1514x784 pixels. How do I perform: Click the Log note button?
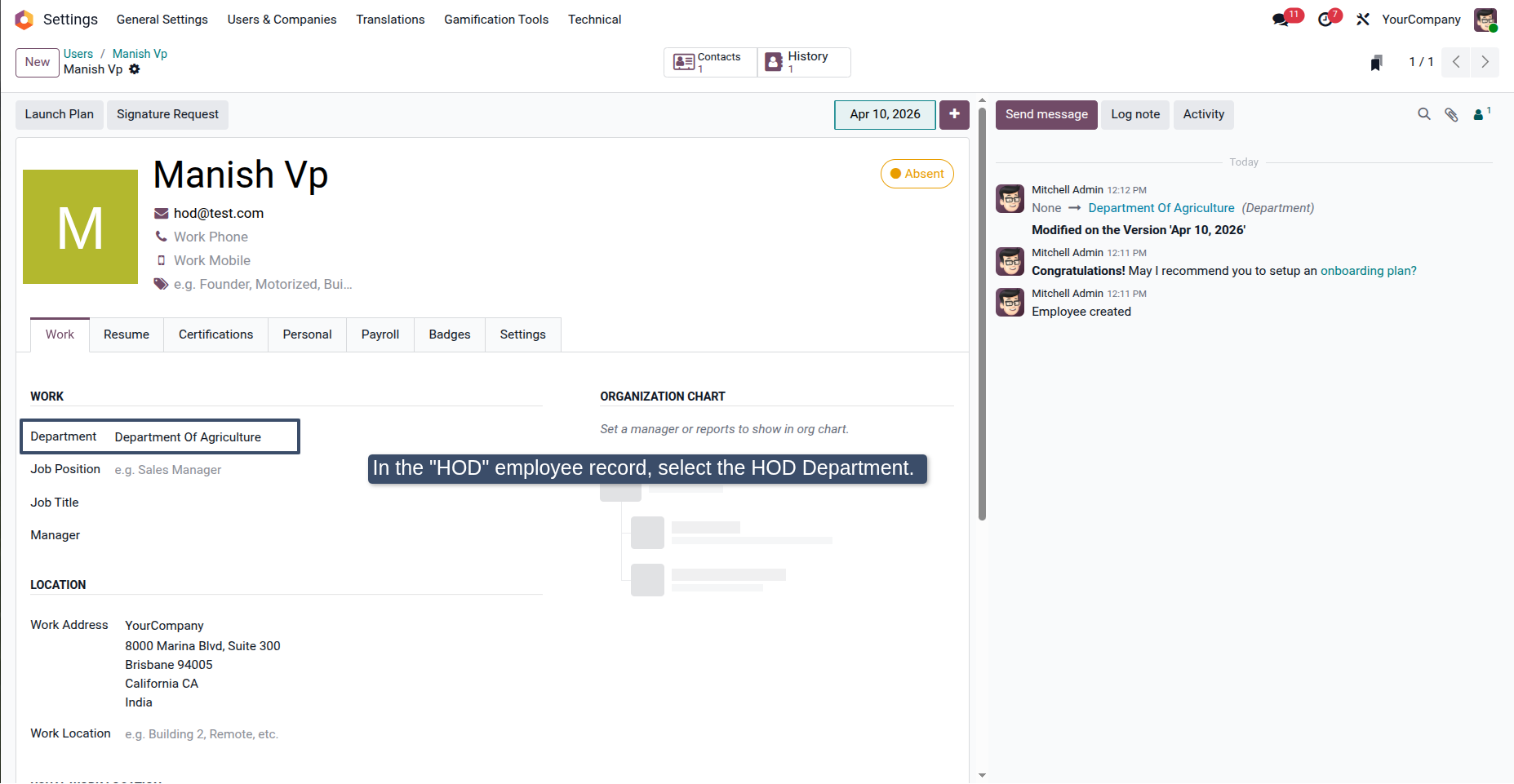1135,115
